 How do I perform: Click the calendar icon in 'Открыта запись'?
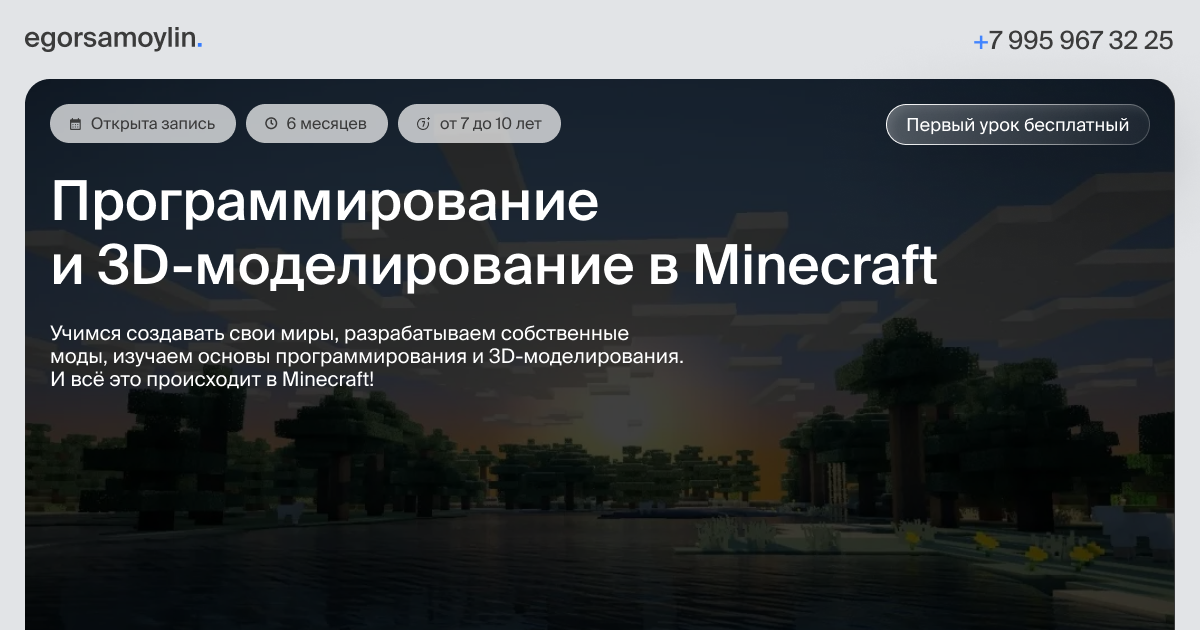tap(75, 125)
